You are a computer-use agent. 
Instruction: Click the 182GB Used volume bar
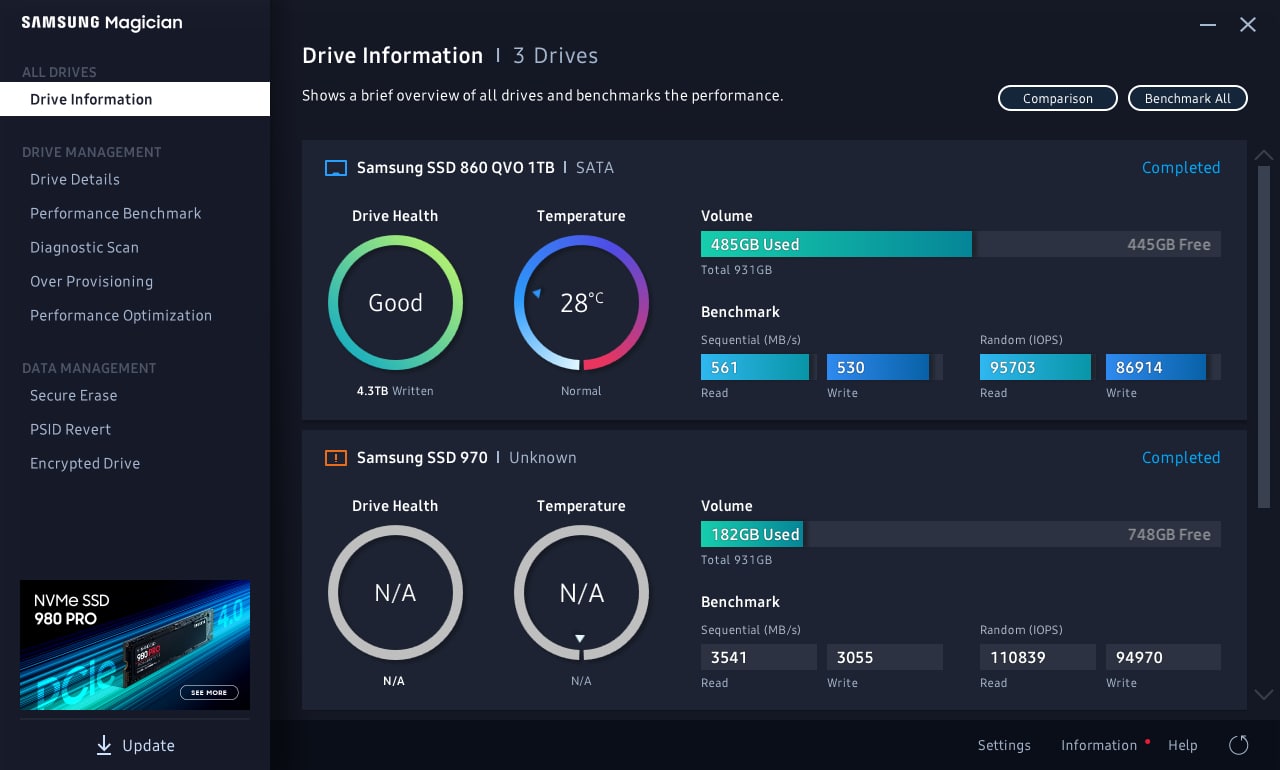(752, 534)
